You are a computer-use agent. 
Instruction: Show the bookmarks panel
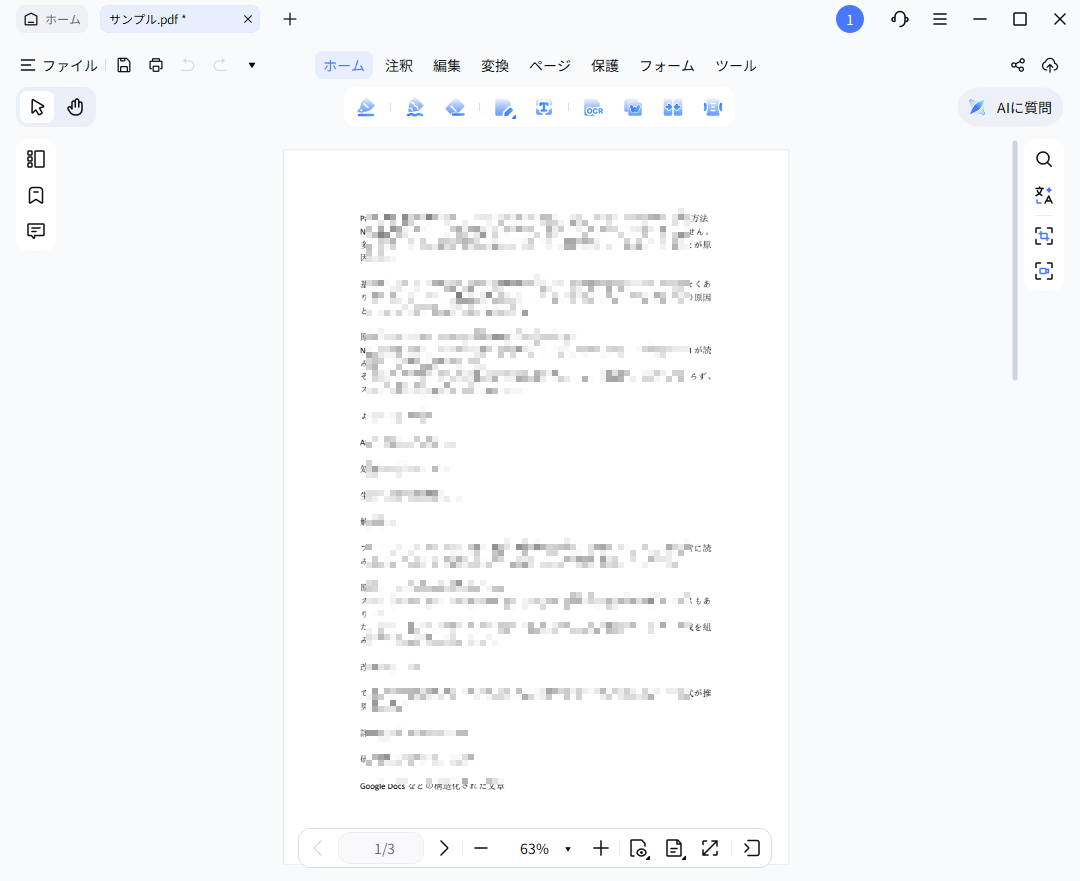36,195
